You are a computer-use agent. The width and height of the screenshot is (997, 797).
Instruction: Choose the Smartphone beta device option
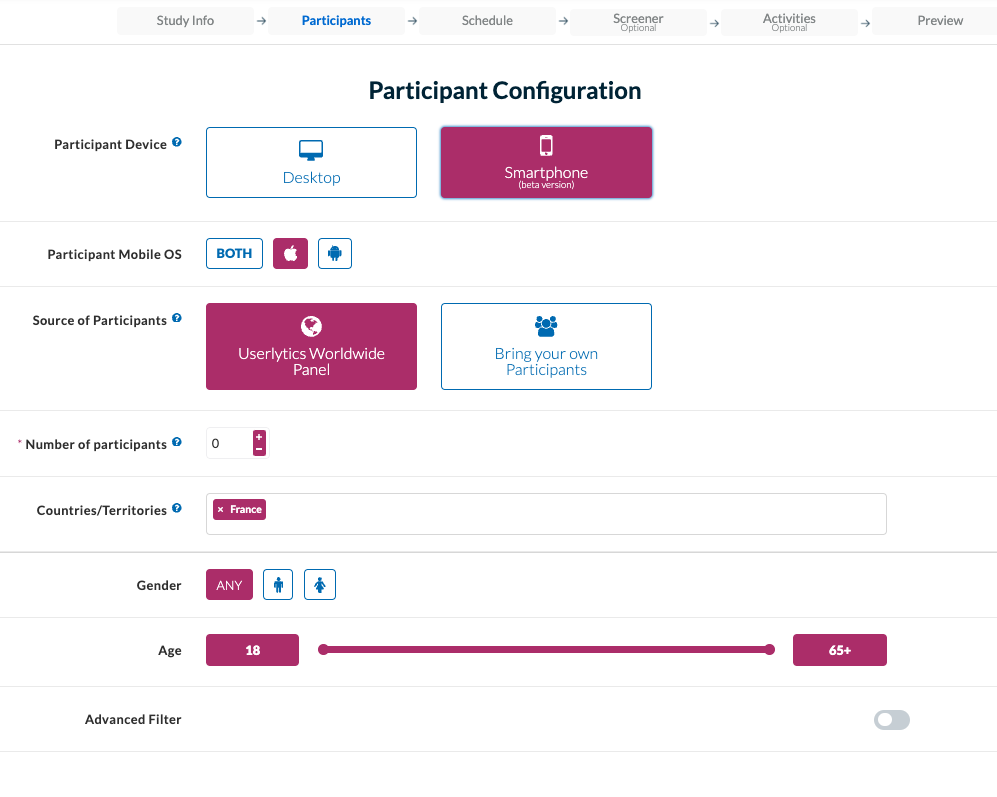tap(546, 162)
